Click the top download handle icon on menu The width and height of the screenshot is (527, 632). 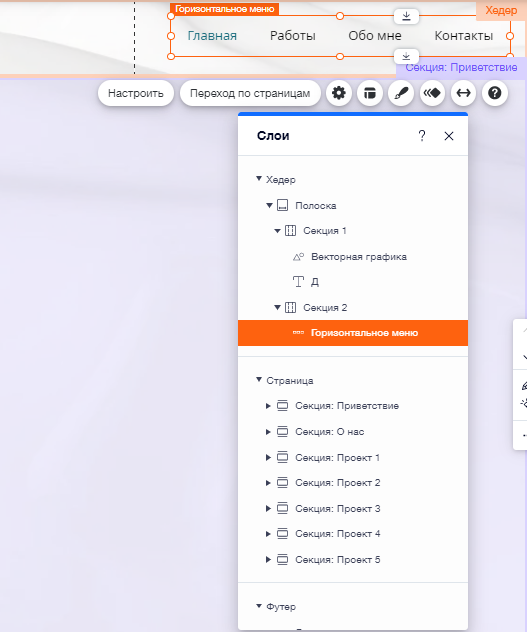coord(406,16)
